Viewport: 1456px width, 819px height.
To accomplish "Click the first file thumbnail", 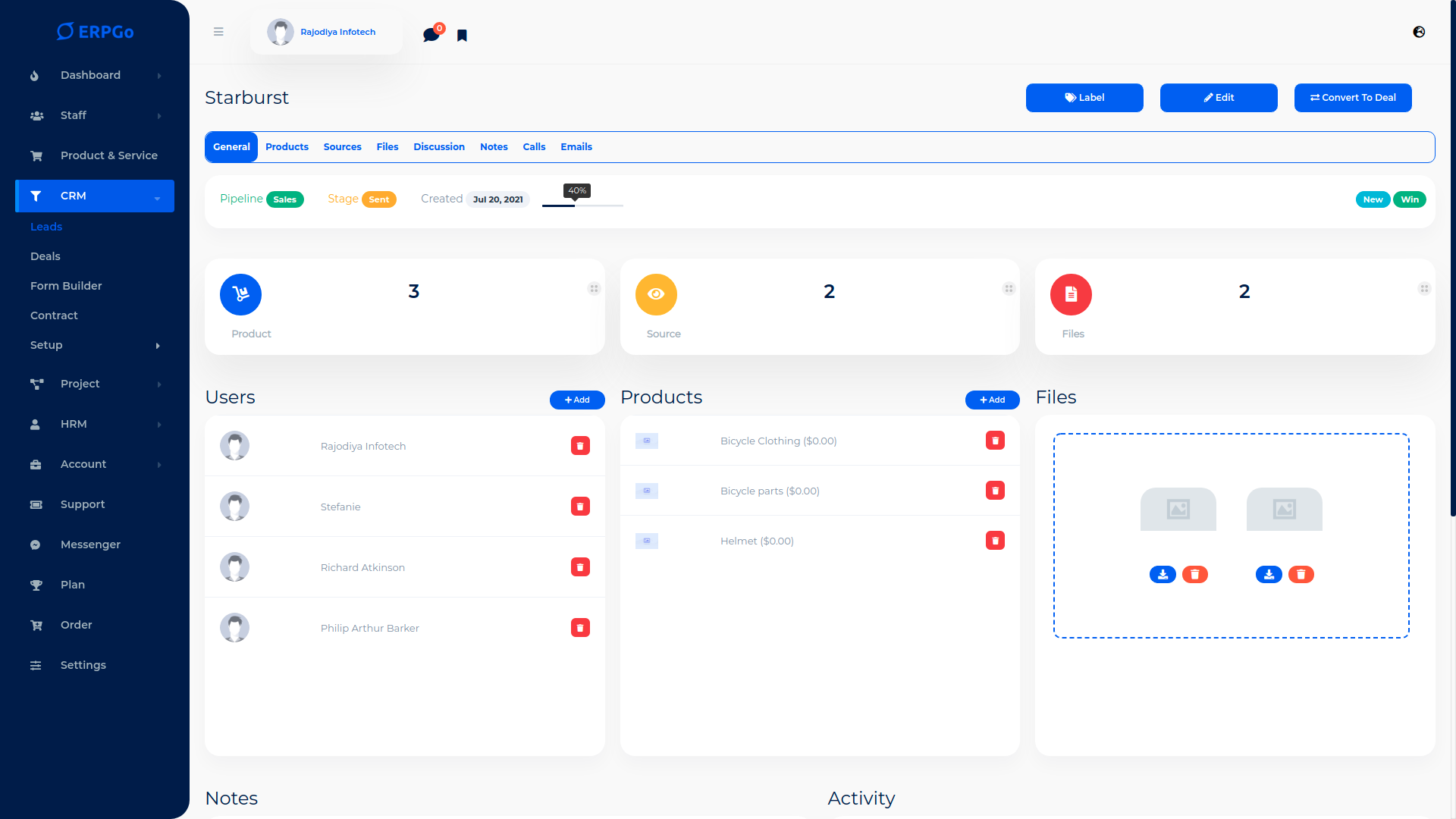I will tap(1178, 509).
